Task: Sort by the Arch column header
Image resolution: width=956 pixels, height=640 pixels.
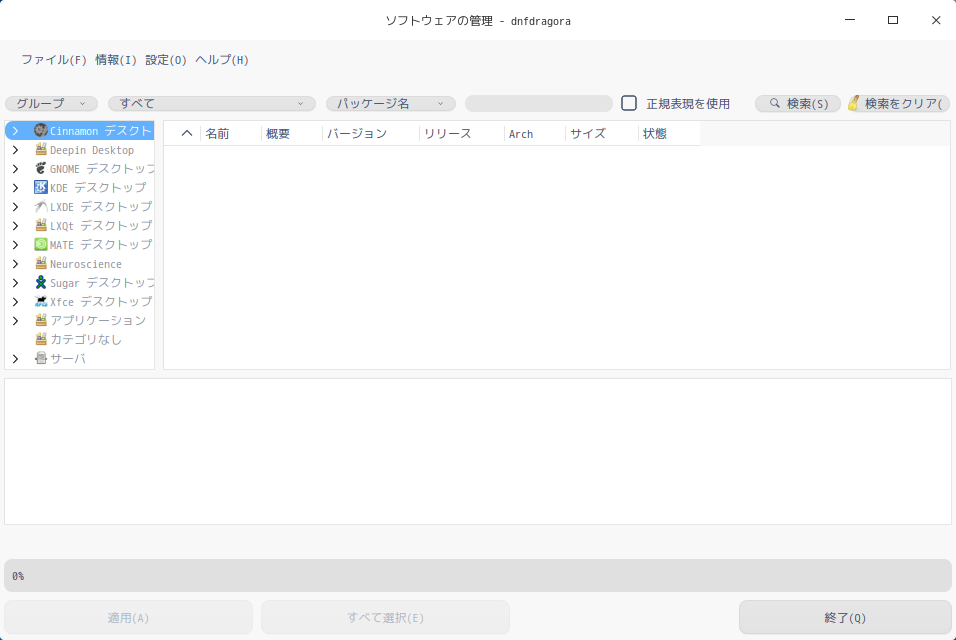Action: 535,133
